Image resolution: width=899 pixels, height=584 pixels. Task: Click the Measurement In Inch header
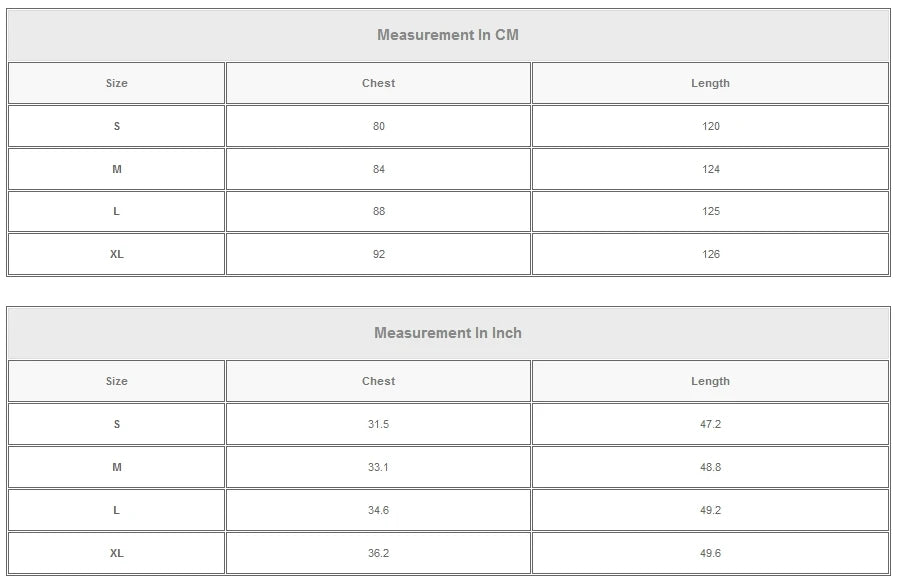coord(448,333)
